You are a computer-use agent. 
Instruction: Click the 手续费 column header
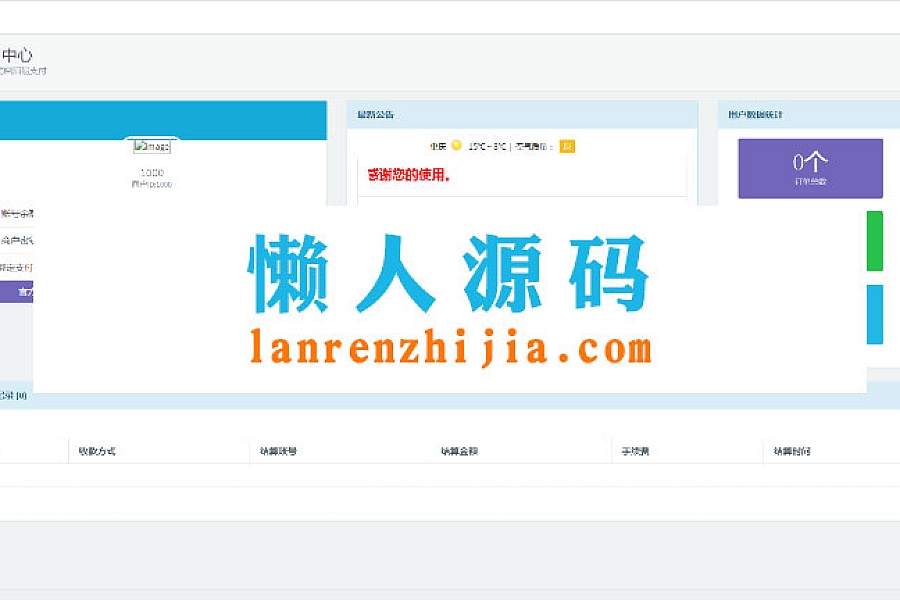635,451
